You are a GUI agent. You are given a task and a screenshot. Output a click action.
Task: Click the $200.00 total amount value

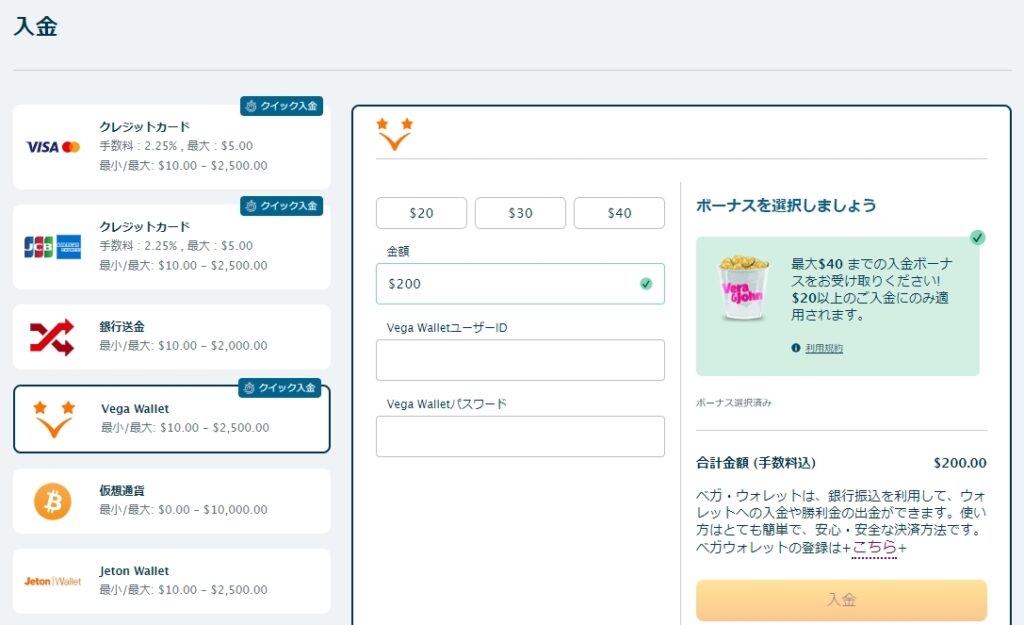(x=960, y=463)
